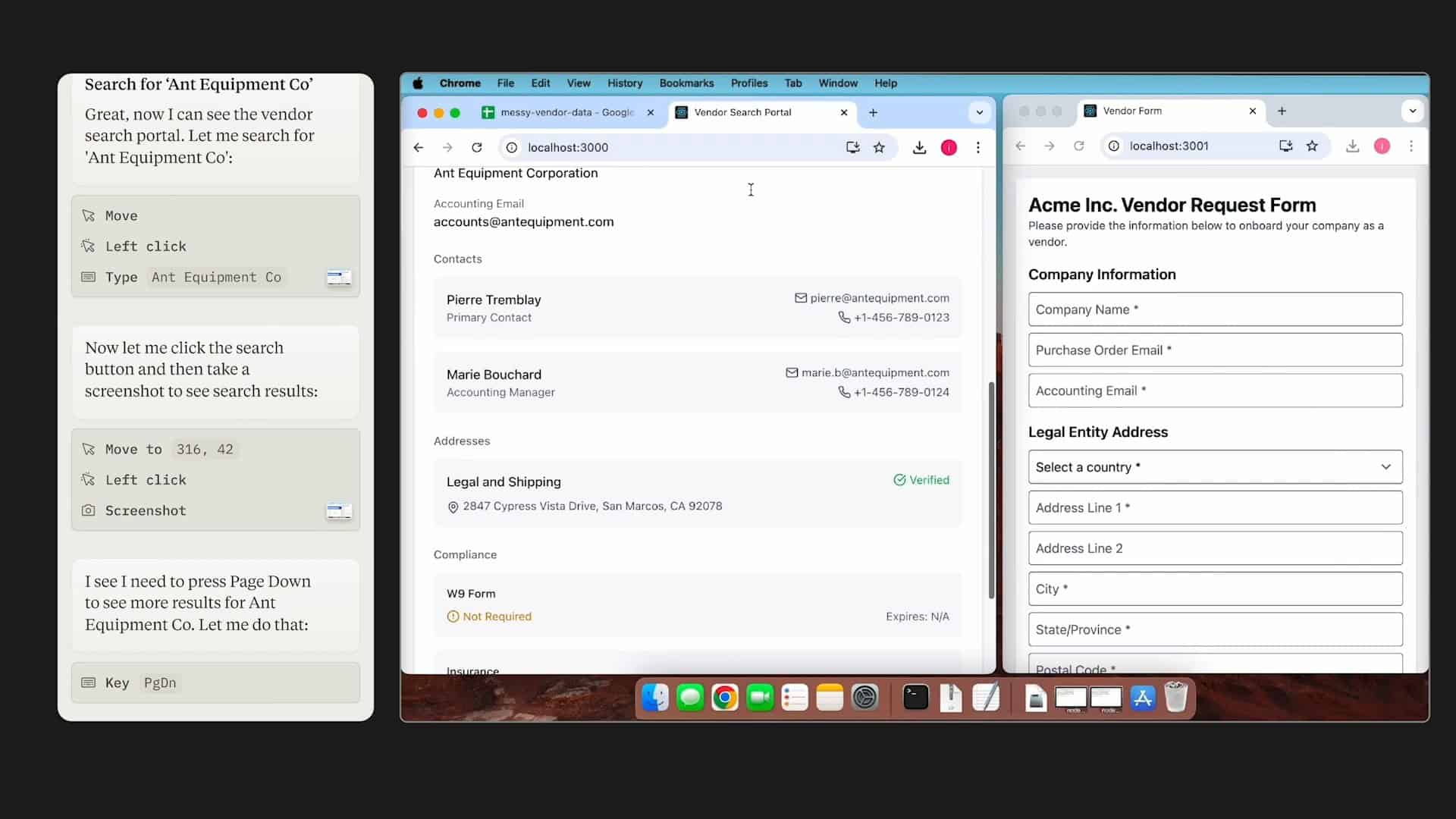Click the Verified badge on Legal and Shipping
1456x819 pixels.
point(921,480)
